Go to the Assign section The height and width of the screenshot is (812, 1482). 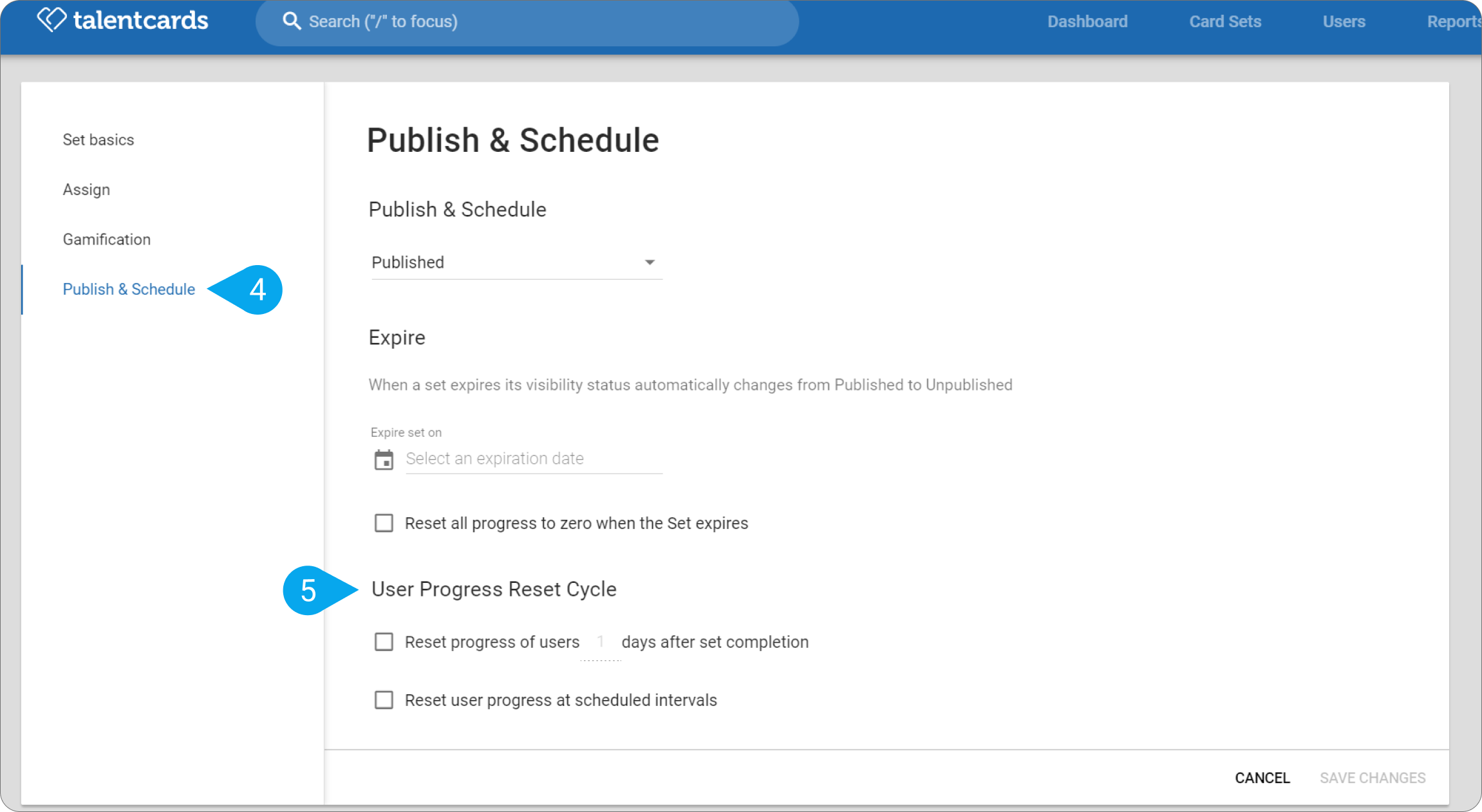[86, 190]
